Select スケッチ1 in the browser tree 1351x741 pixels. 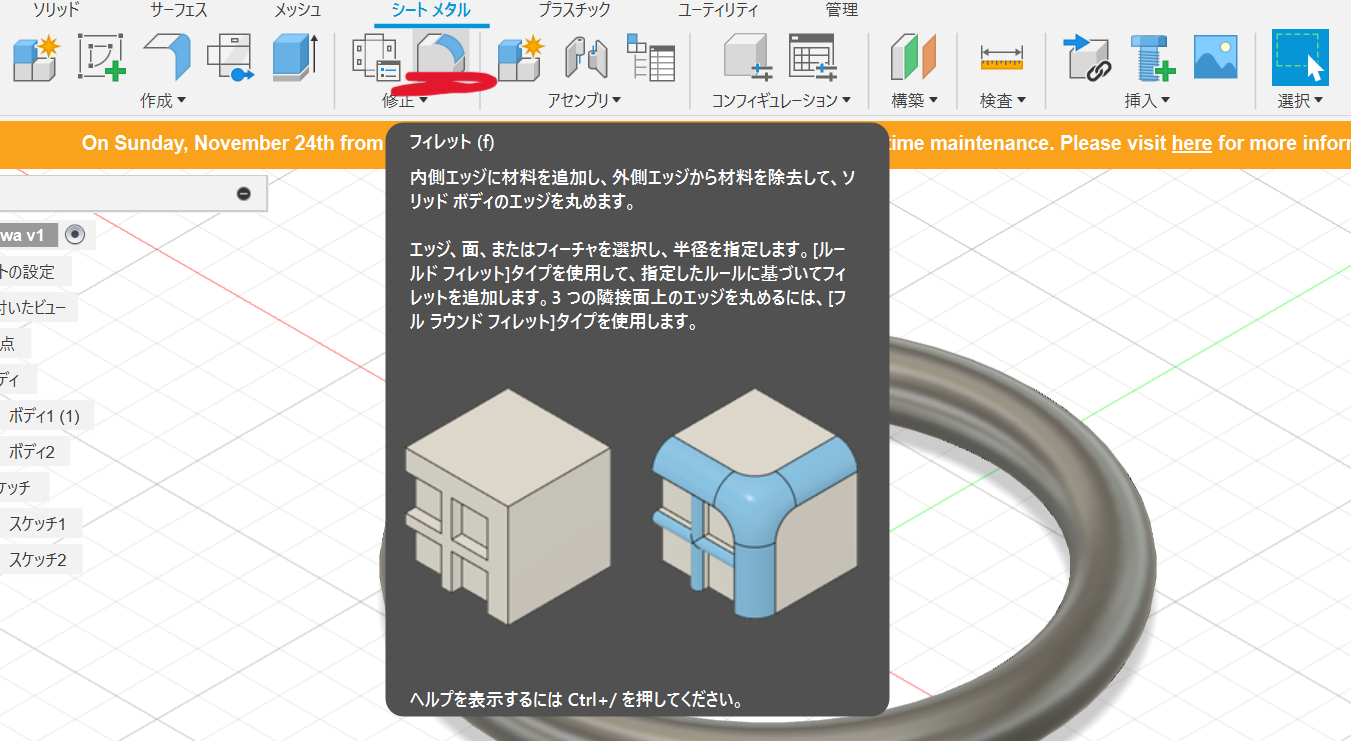(37, 524)
